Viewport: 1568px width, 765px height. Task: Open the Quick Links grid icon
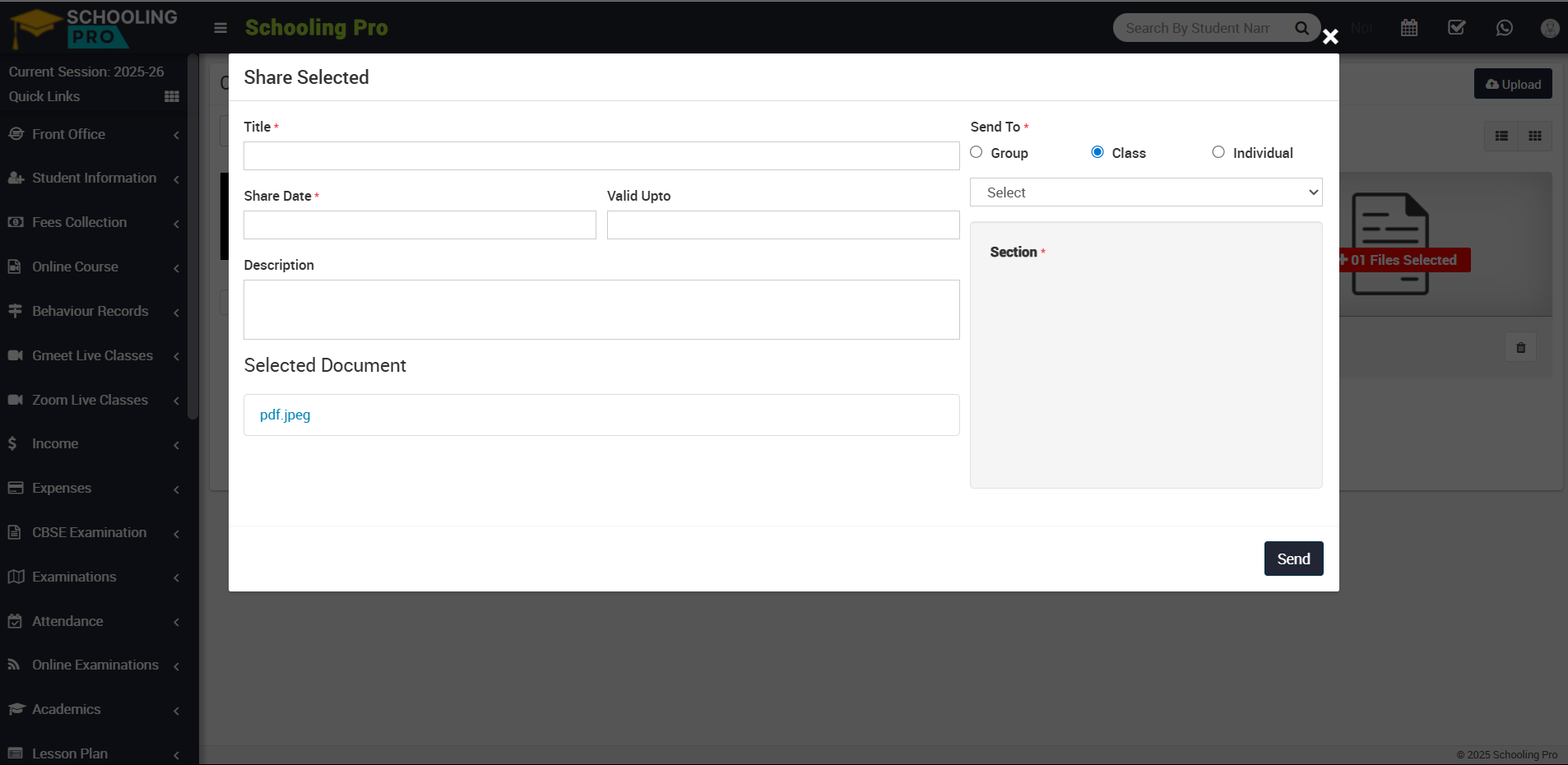[172, 96]
